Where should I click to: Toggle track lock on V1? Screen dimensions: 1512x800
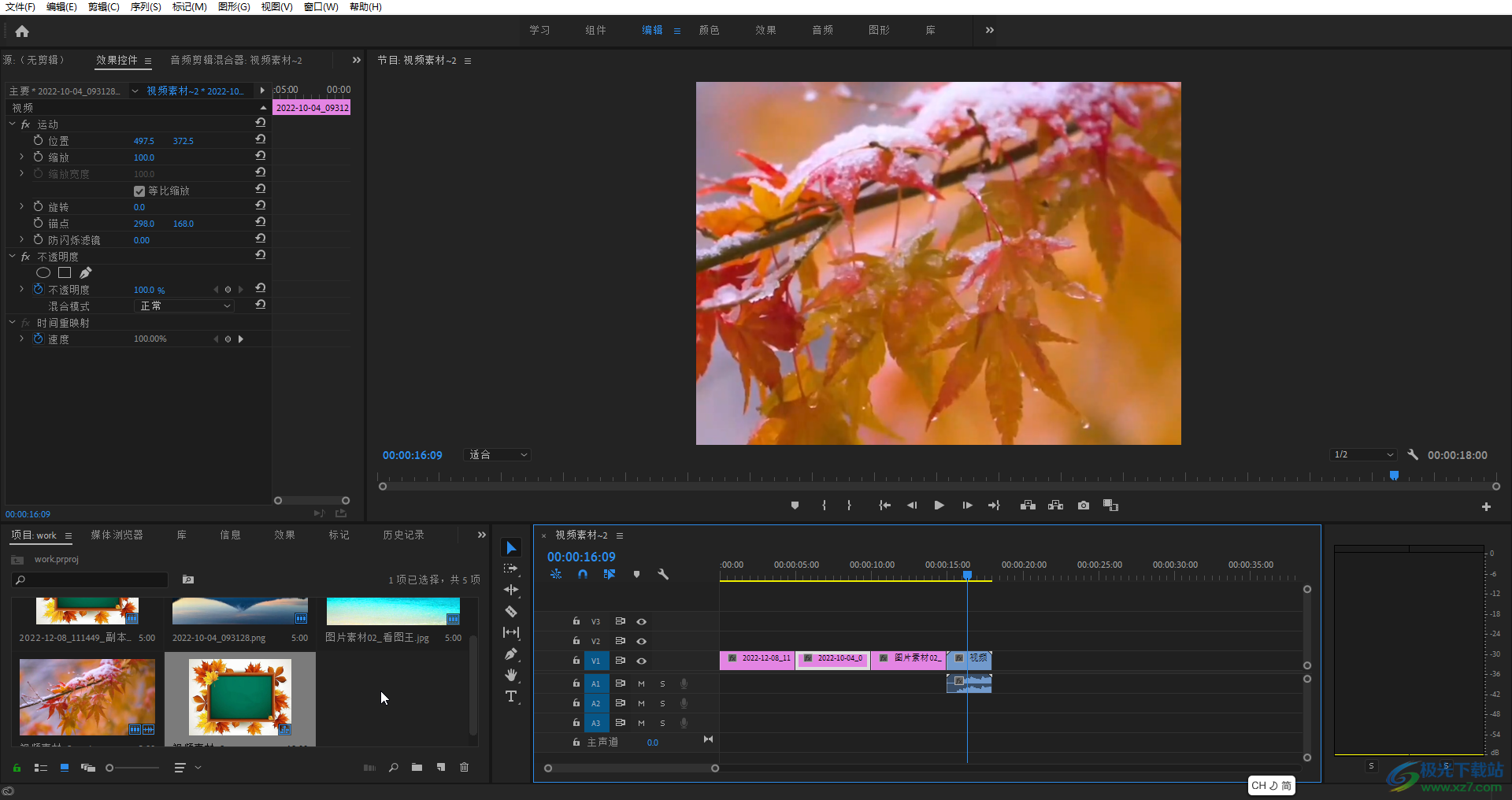point(576,661)
